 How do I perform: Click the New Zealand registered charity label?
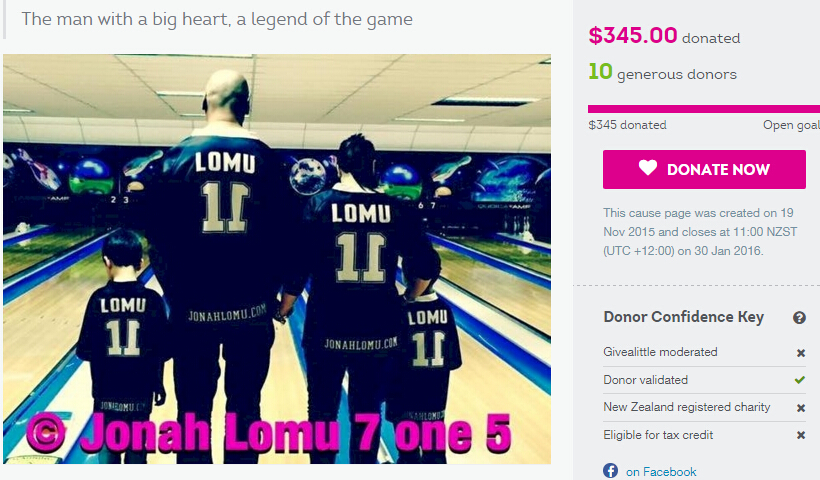687,407
